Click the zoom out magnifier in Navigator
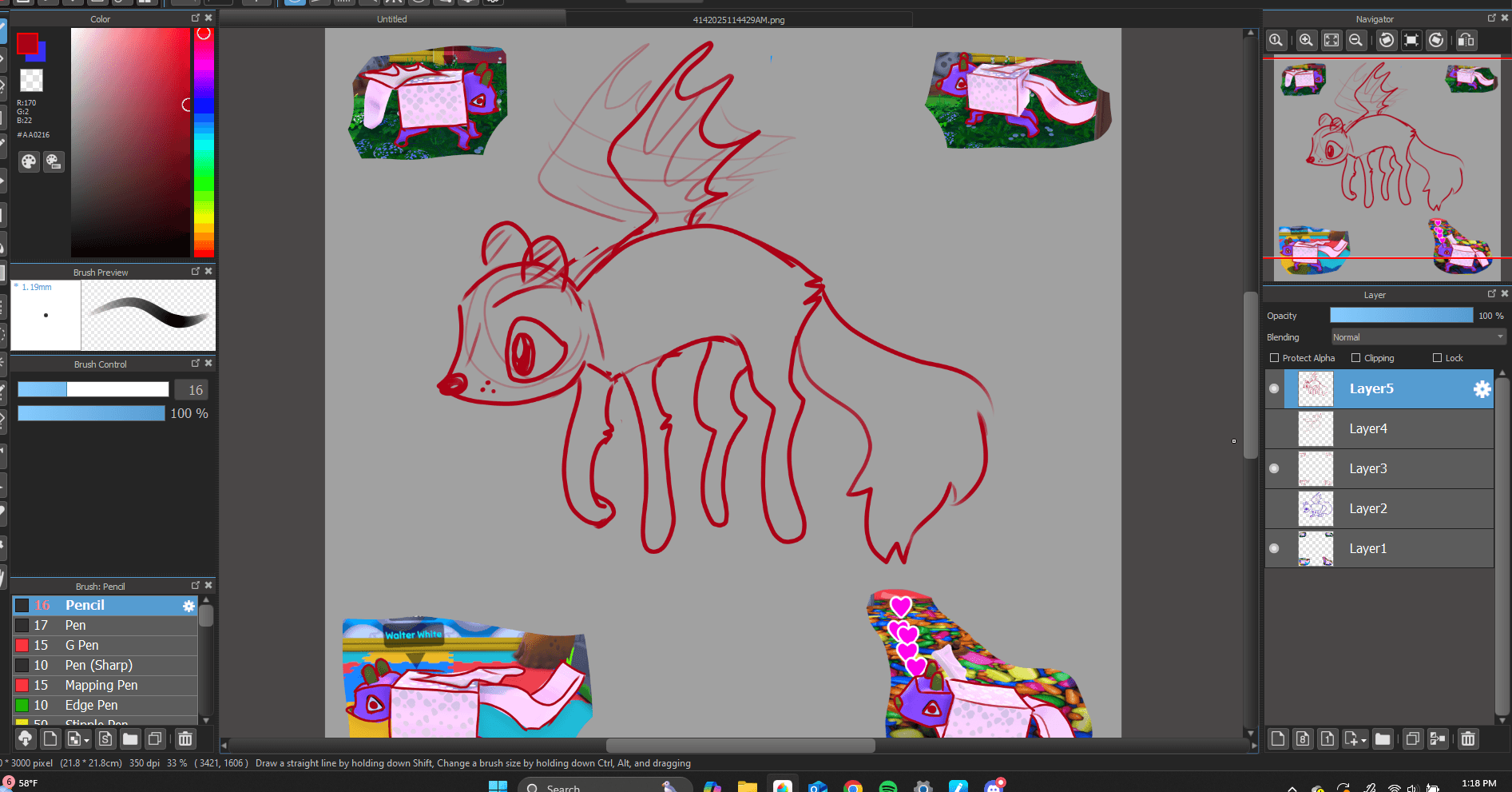The height and width of the screenshot is (792, 1512). pyautogui.click(x=1355, y=41)
